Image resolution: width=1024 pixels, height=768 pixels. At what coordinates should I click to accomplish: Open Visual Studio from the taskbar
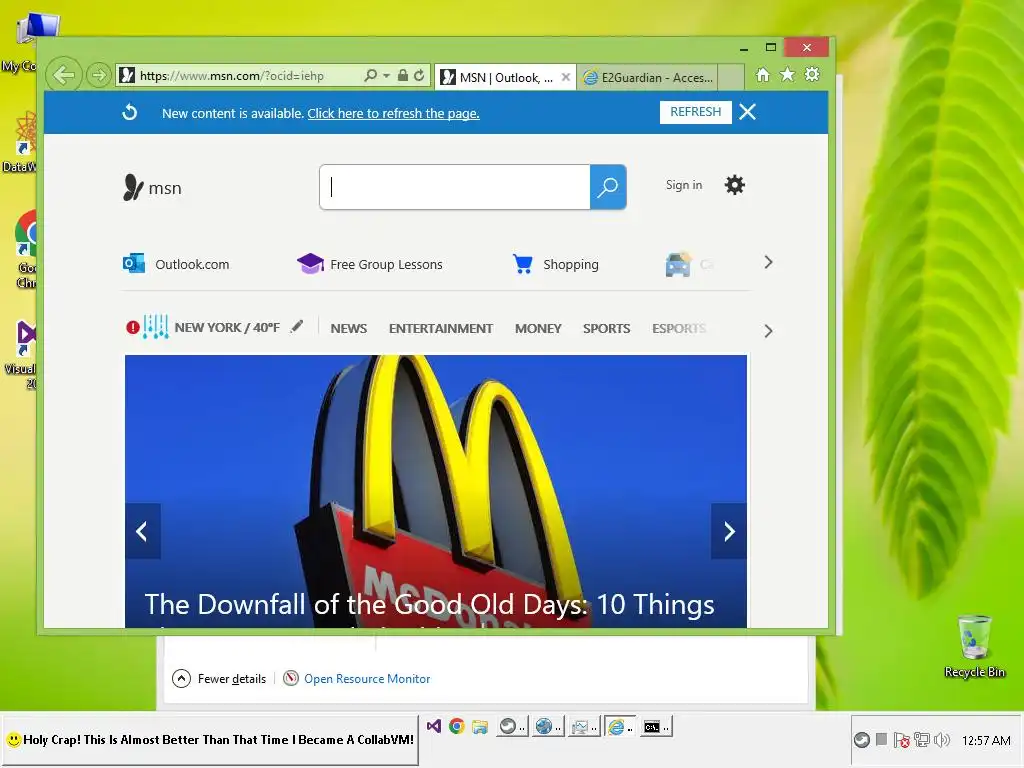[434, 726]
